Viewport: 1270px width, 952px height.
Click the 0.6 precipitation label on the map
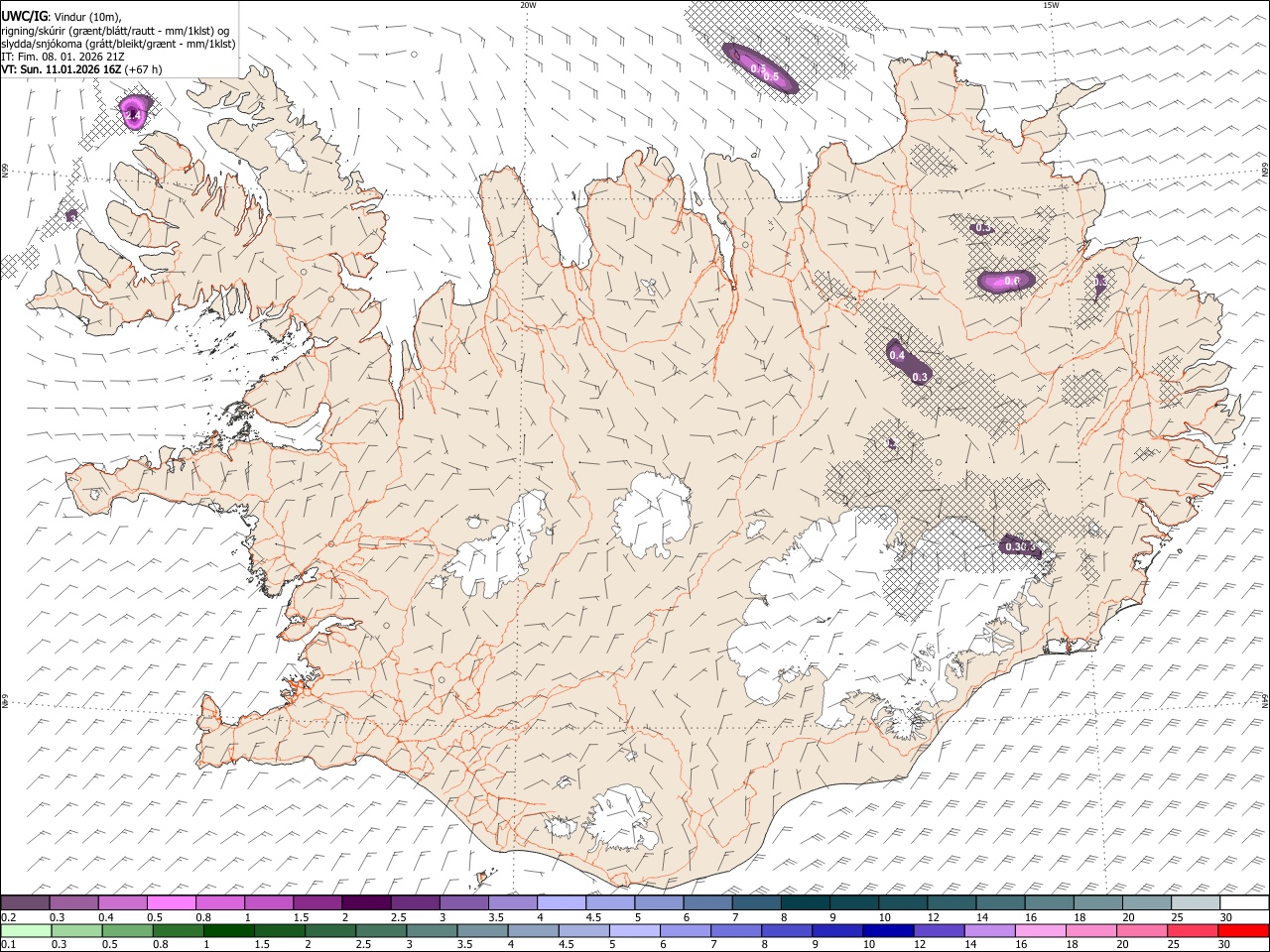pyautogui.click(x=1012, y=281)
